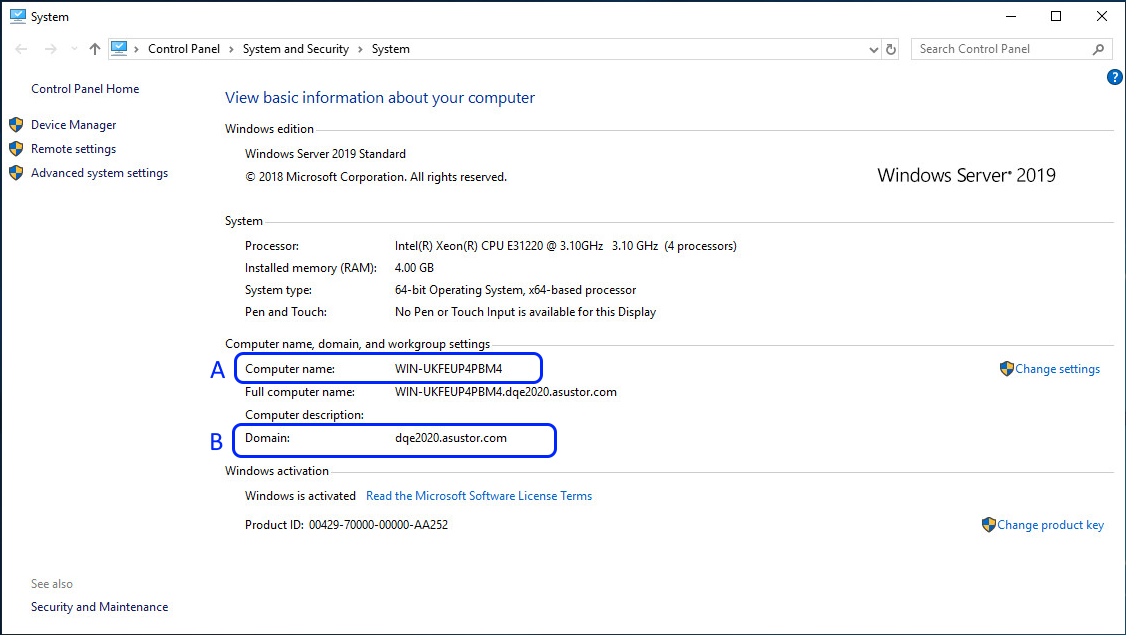
Task: Click shield icon beside Remote settings
Action: tap(16, 149)
